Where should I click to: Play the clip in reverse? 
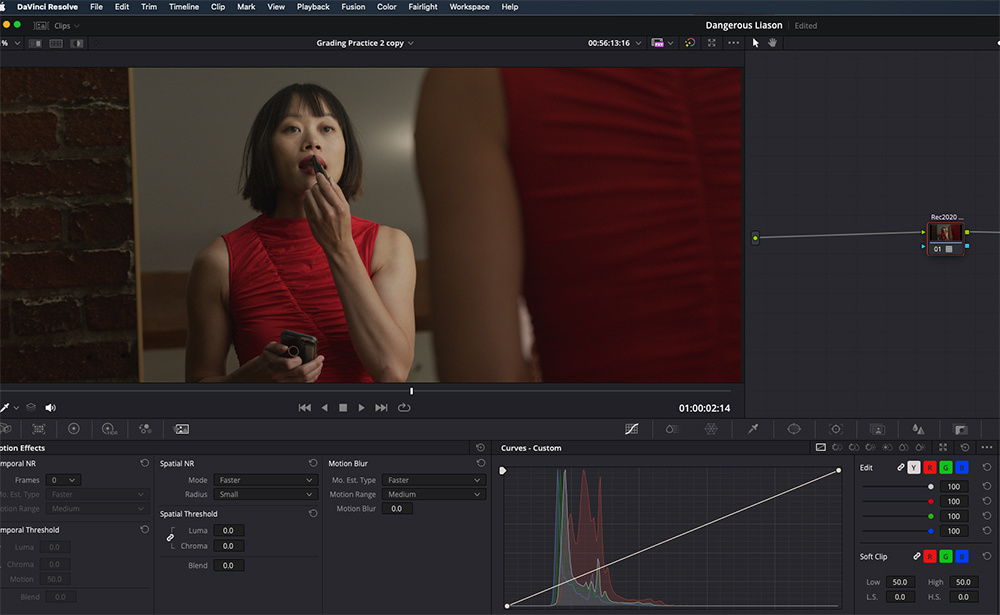pyautogui.click(x=325, y=408)
